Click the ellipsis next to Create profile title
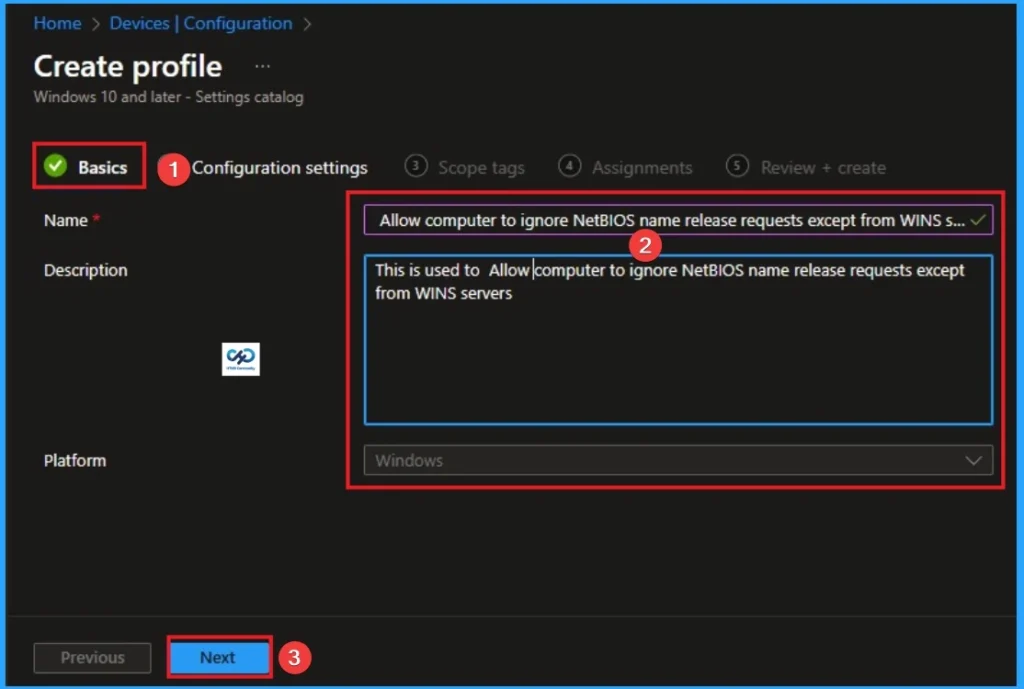Screen dimensions: 1024x689 261,64
